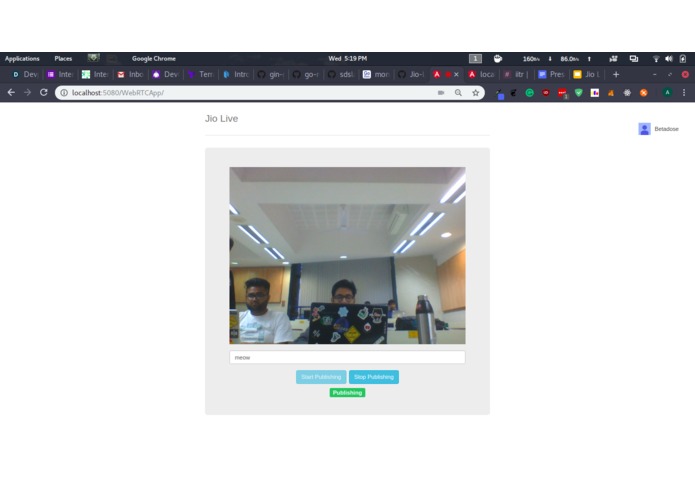Viewport: 695px width, 494px height.
Task: Open the volume indicator in top bar
Action: click(669, 58)
